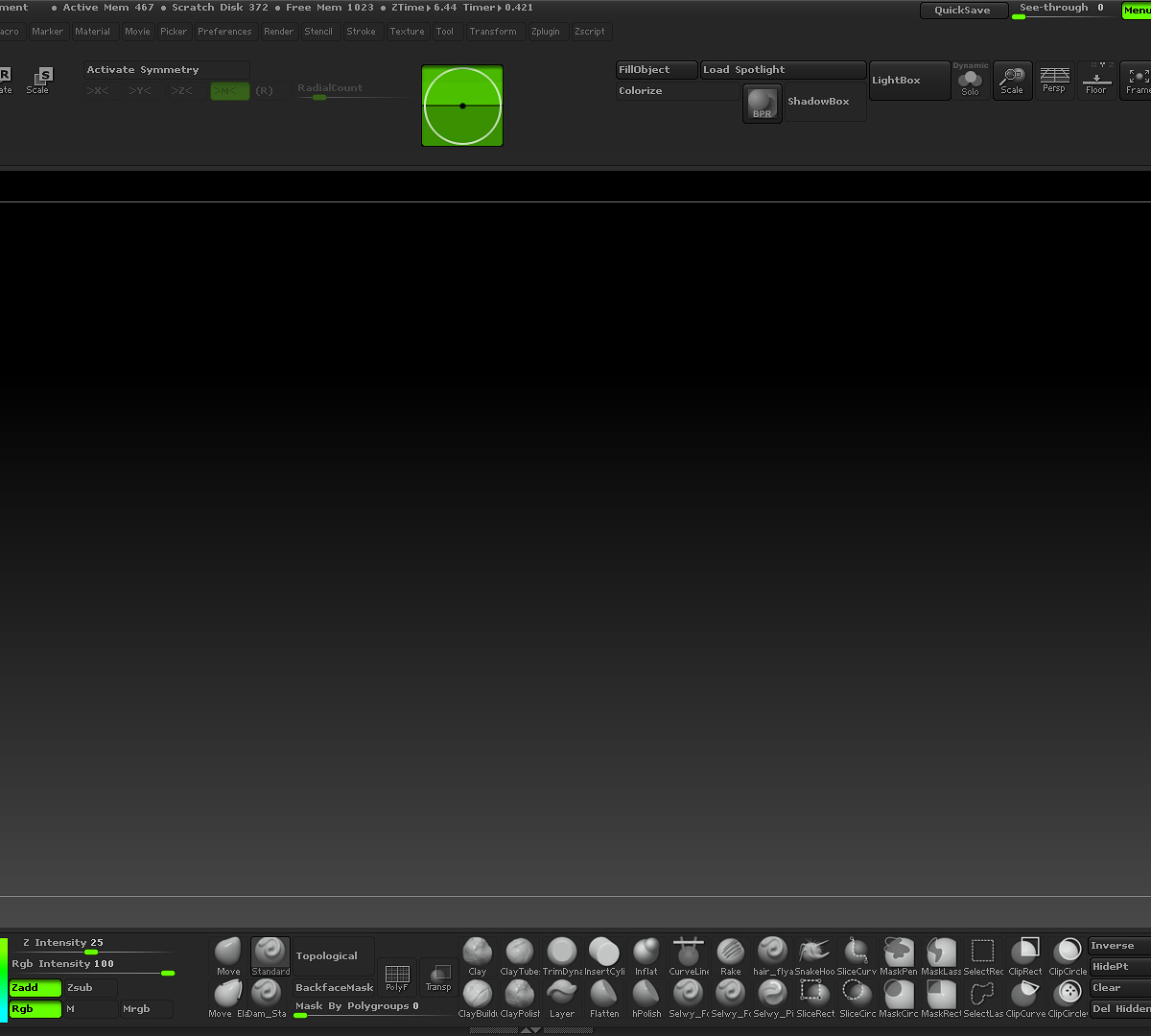Enable Zadd mode

35,988
